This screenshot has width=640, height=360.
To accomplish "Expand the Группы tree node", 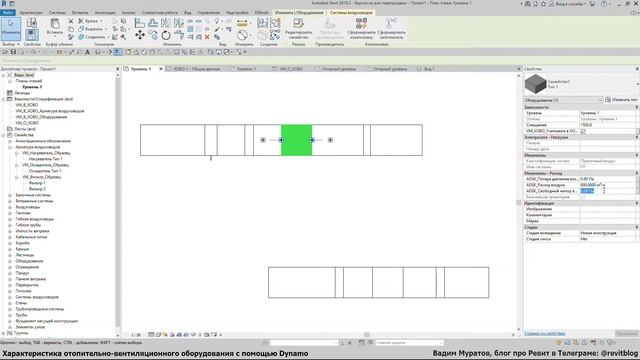I will 3,333.
